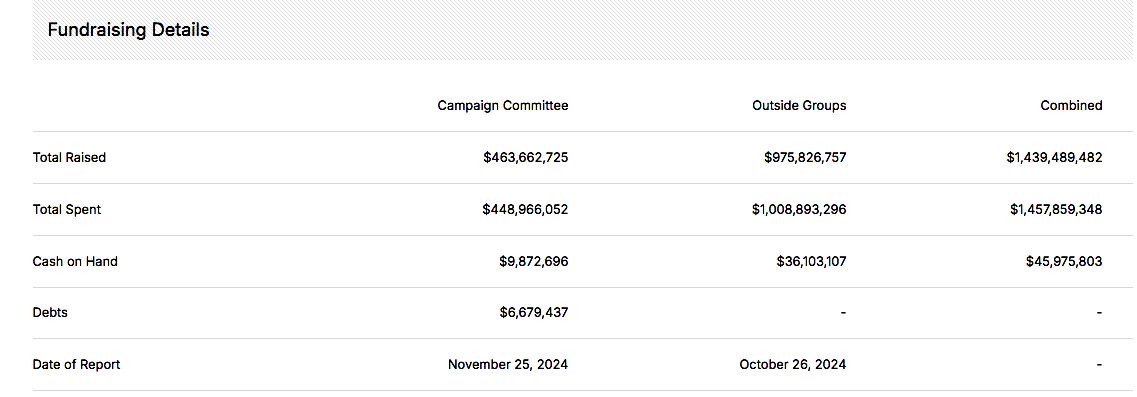Screen dimensions: 1137x397
Task: Click the Date of Report row label
Action: click(x=76, y=364)
